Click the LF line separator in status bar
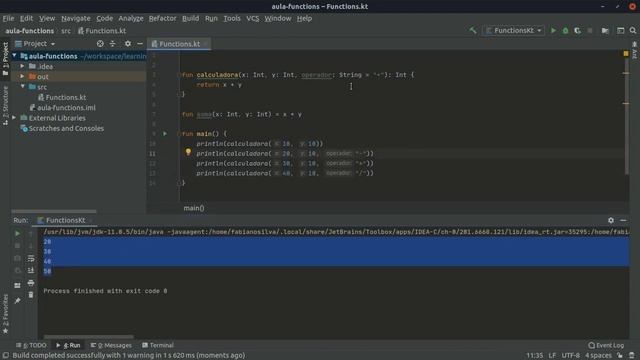 coord(552,356)
